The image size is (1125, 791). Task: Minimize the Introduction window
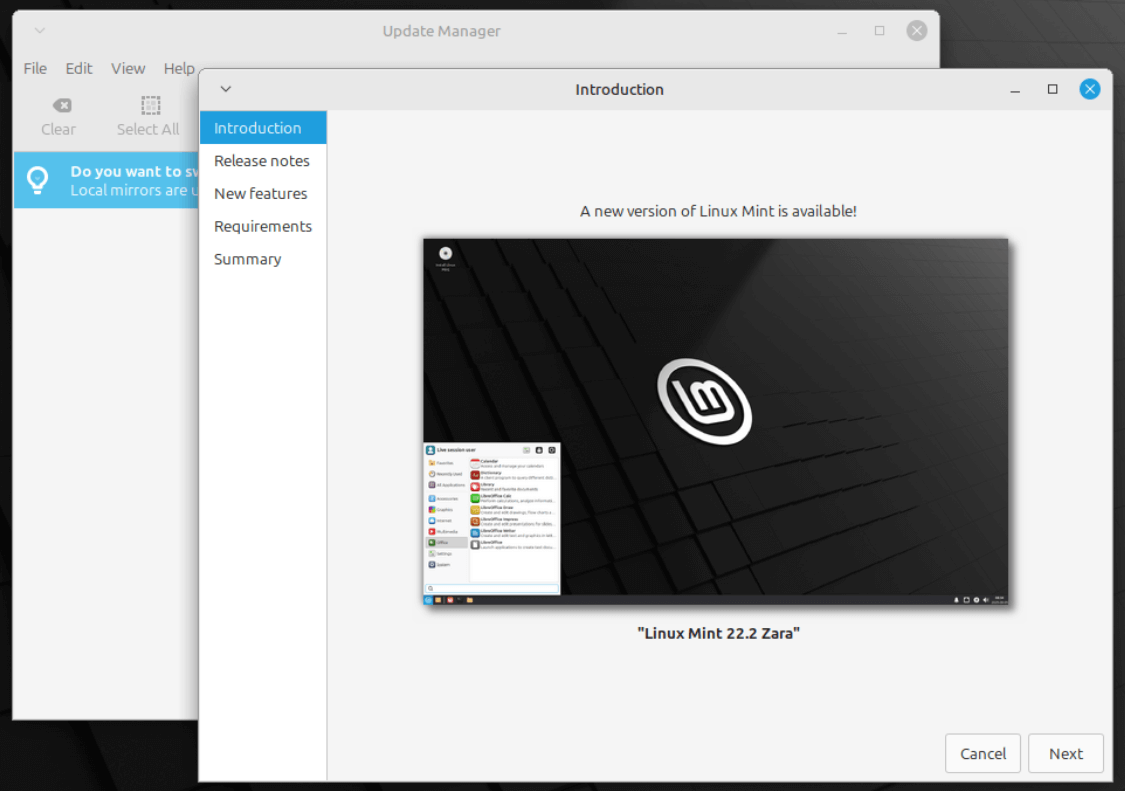(x=1015, y=90)
